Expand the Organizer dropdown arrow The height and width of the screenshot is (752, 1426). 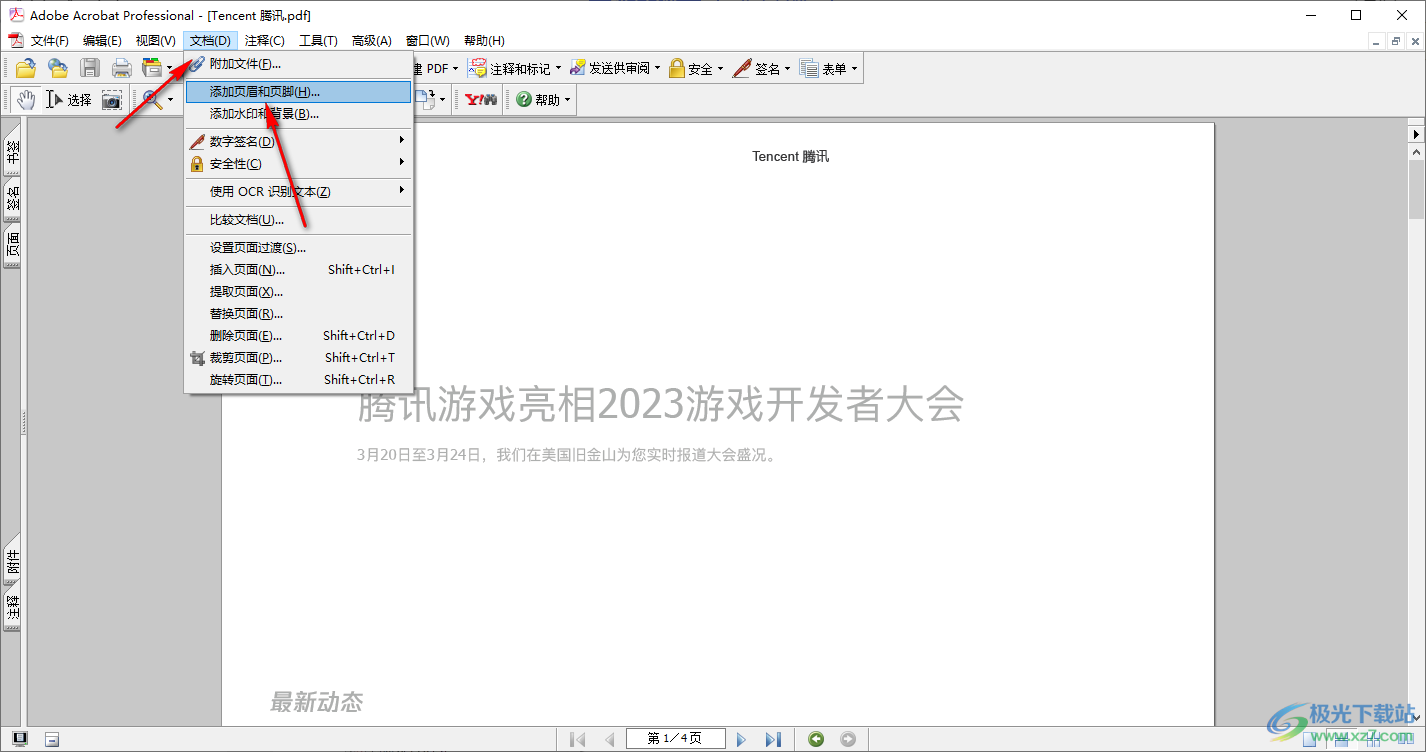(x=170, y=69)
